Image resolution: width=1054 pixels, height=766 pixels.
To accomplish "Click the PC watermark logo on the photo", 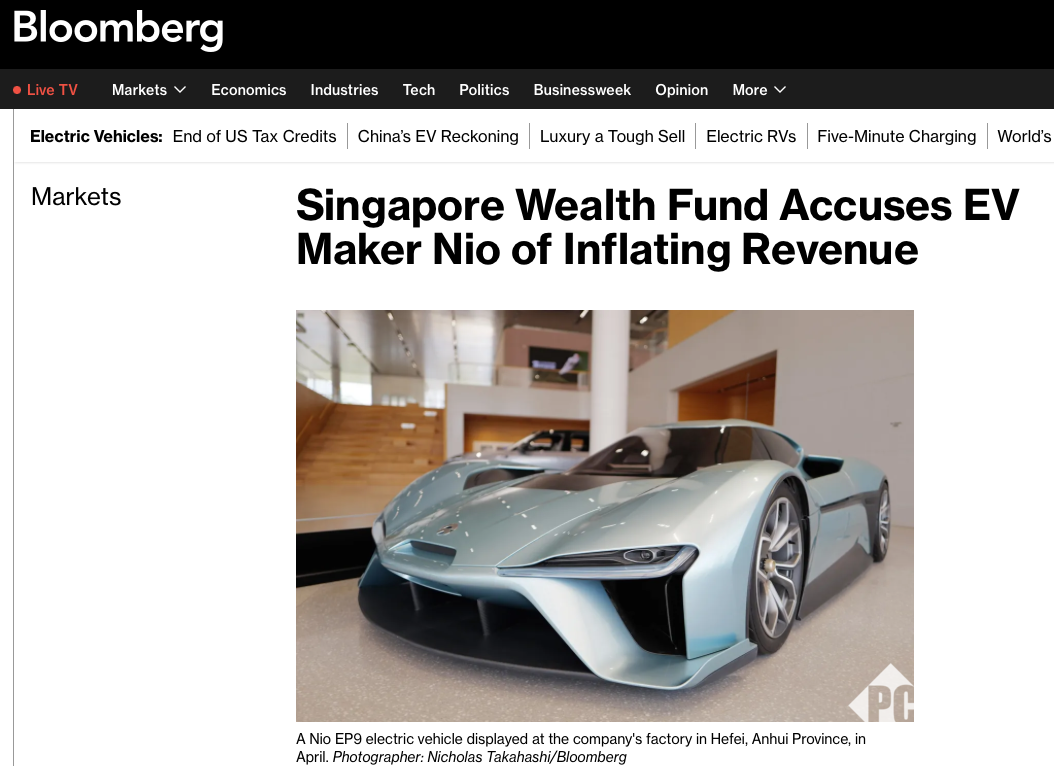I will coord(881,693).
